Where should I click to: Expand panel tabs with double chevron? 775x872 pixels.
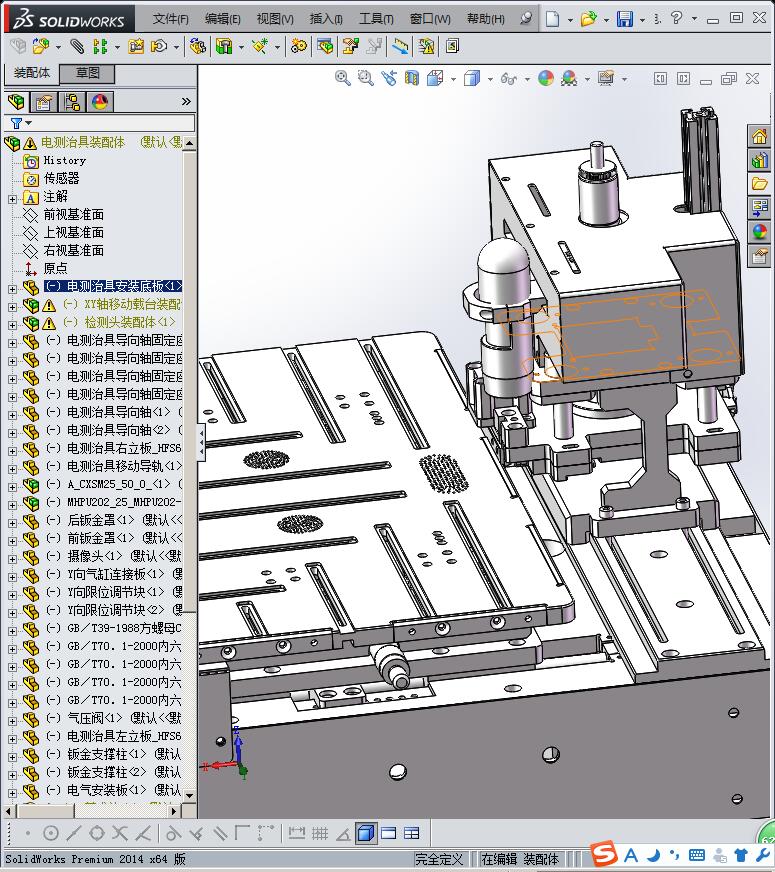(x=186, y=101)
